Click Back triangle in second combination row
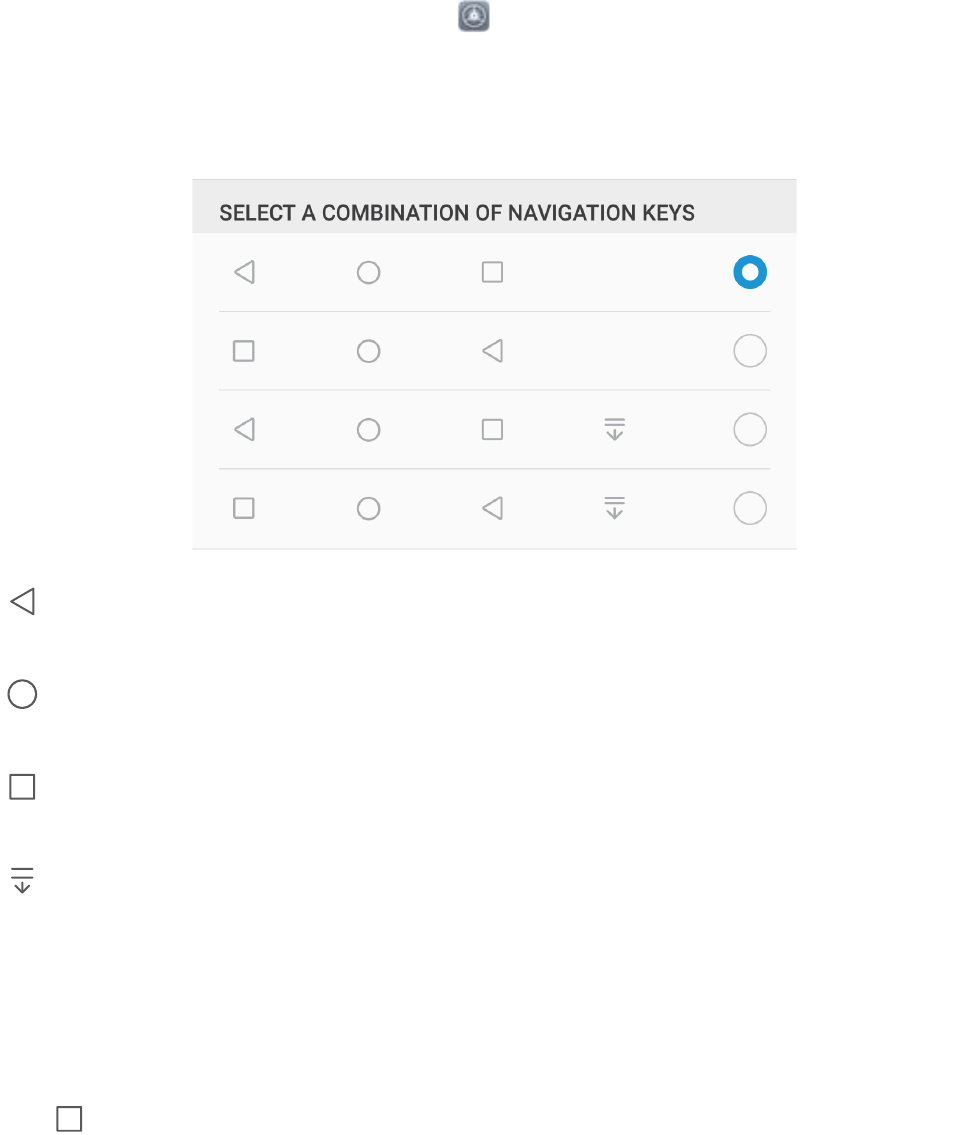The image size is (975, 1135). pos(492,351)
